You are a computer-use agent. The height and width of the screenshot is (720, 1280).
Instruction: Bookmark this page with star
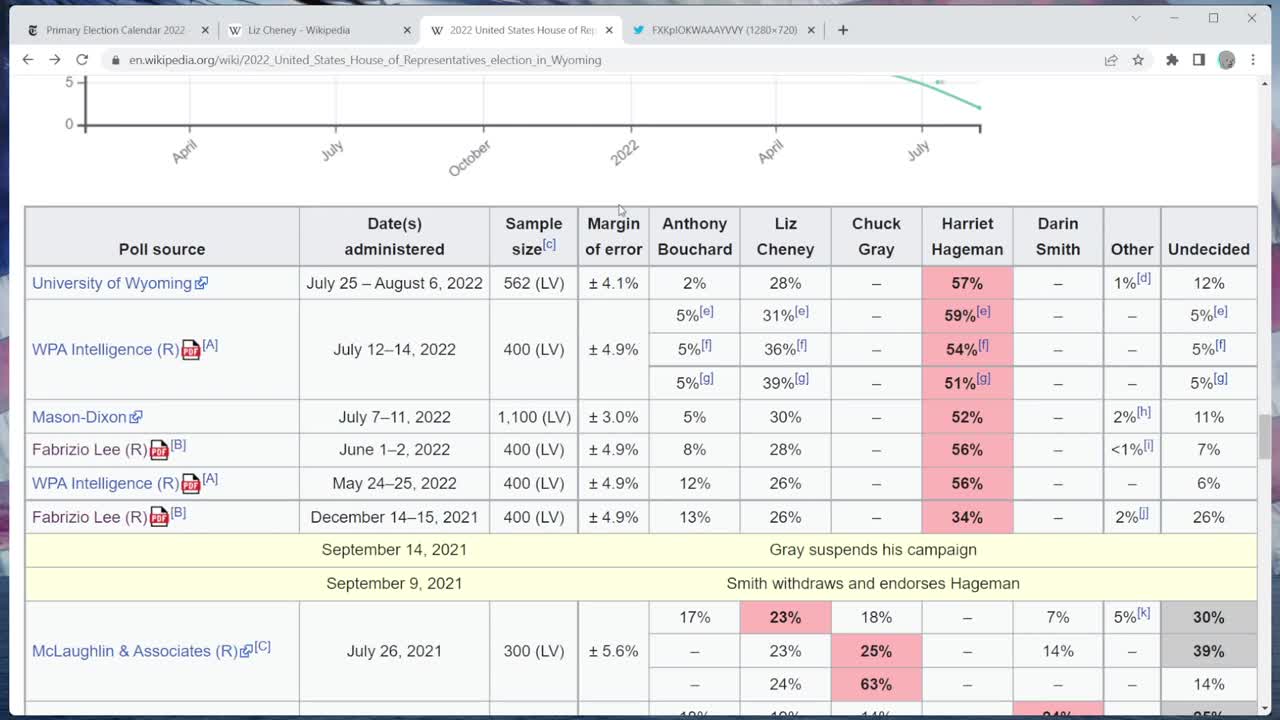click(1138, 60)
